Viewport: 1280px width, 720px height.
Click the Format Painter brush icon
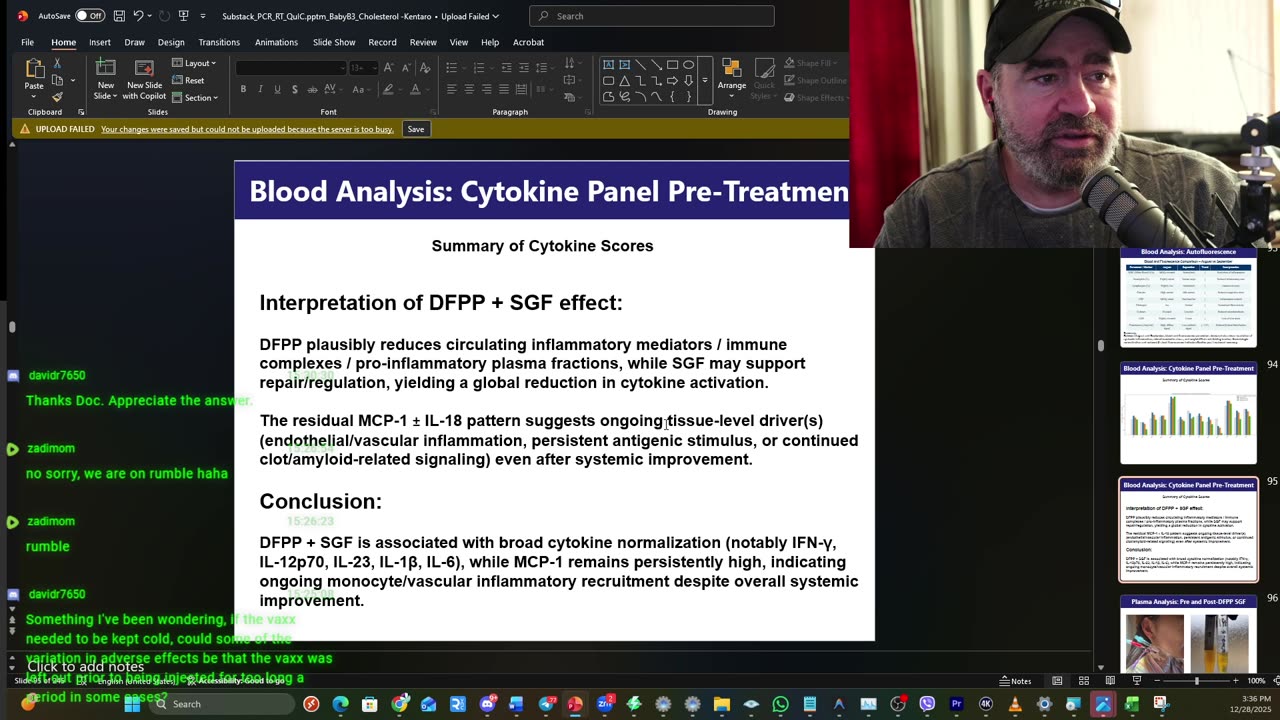tap(57, 96)
